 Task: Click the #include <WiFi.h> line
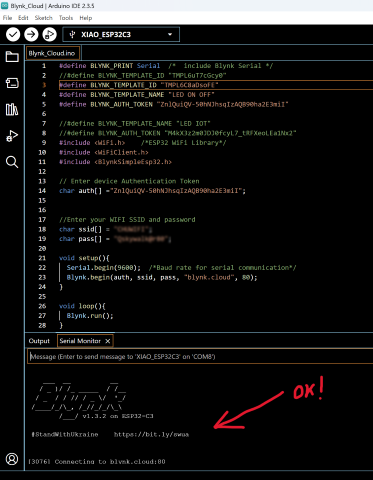92,143
